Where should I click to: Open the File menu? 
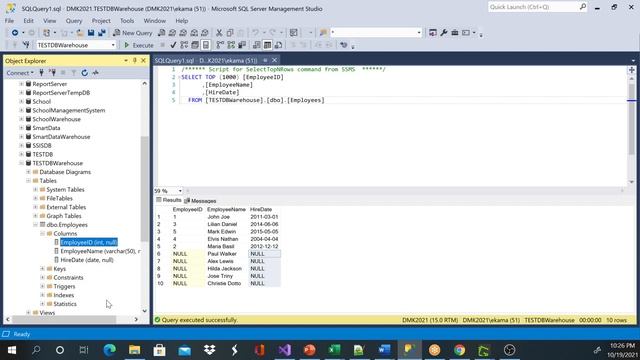9,20
